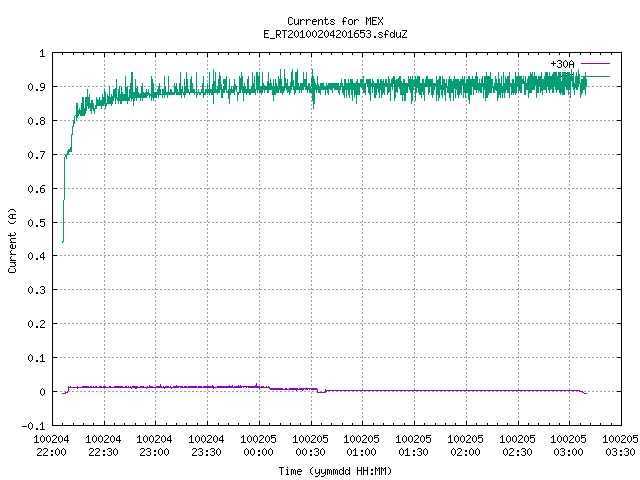Click the green line sample in legend

coord(598,77)
